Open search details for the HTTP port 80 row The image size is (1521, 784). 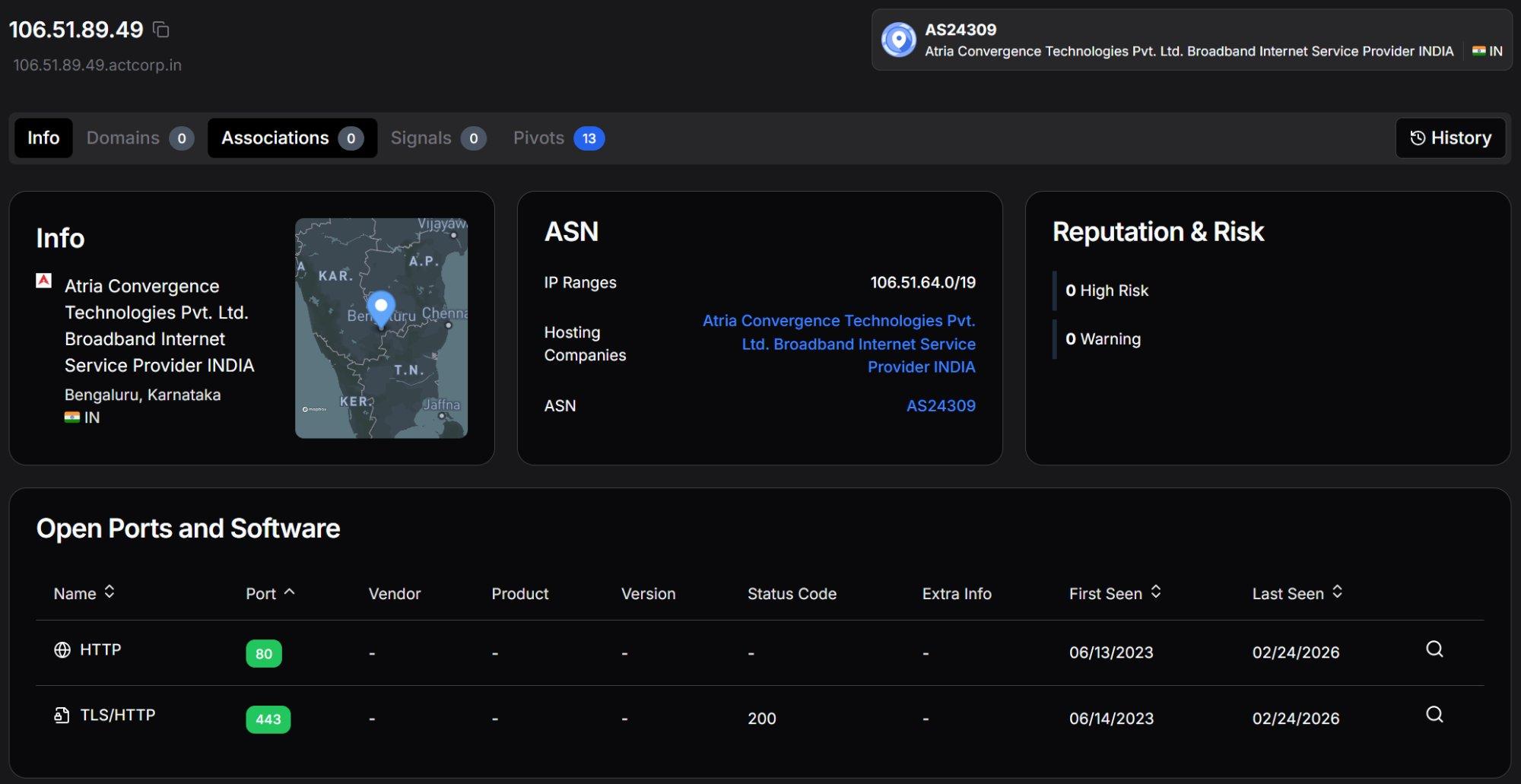pyautogui.click(x=1435, y=649)
